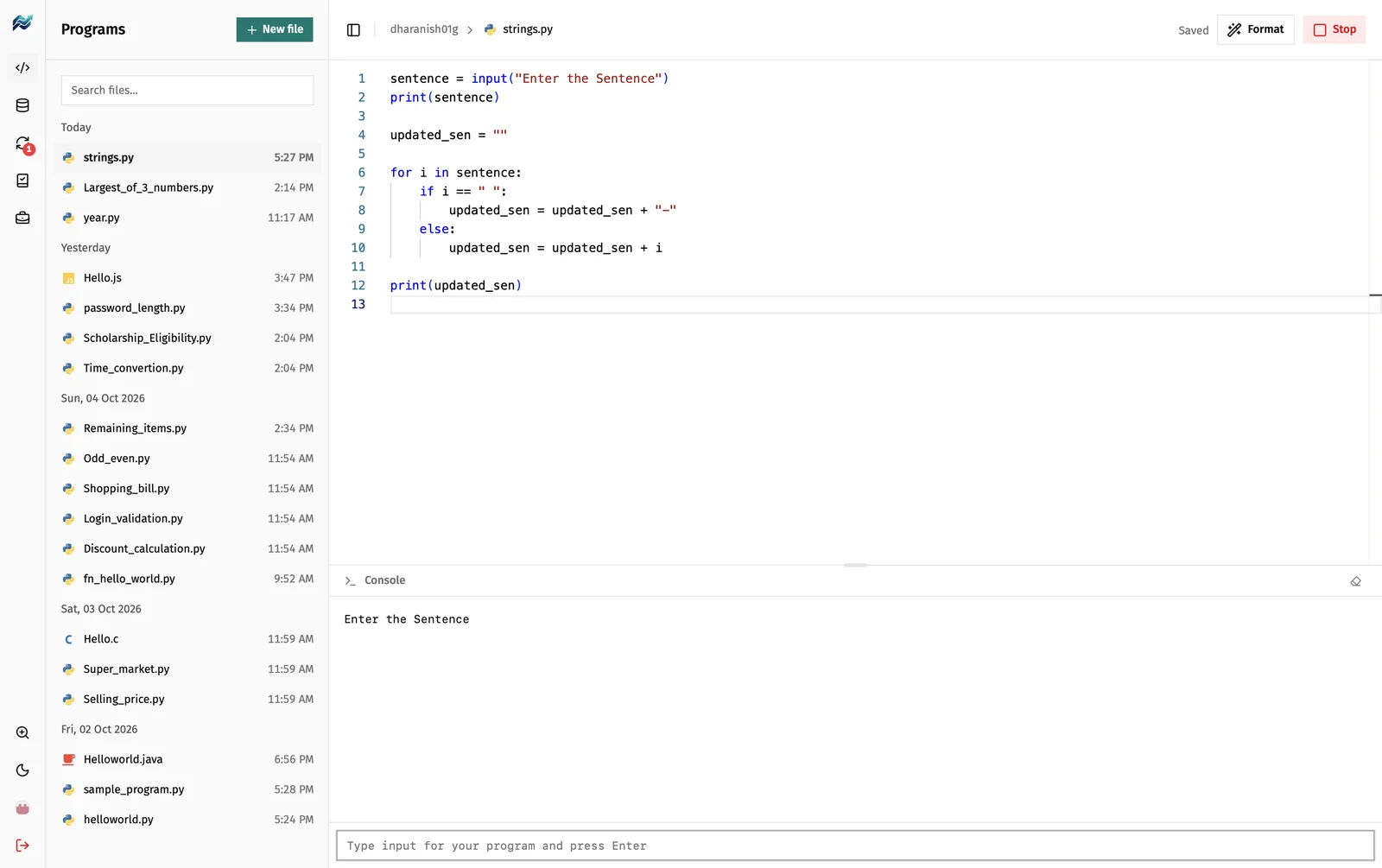Open Largest_of_3_numbers.py file
The image size is (1382, 868).
pos(187,187)
